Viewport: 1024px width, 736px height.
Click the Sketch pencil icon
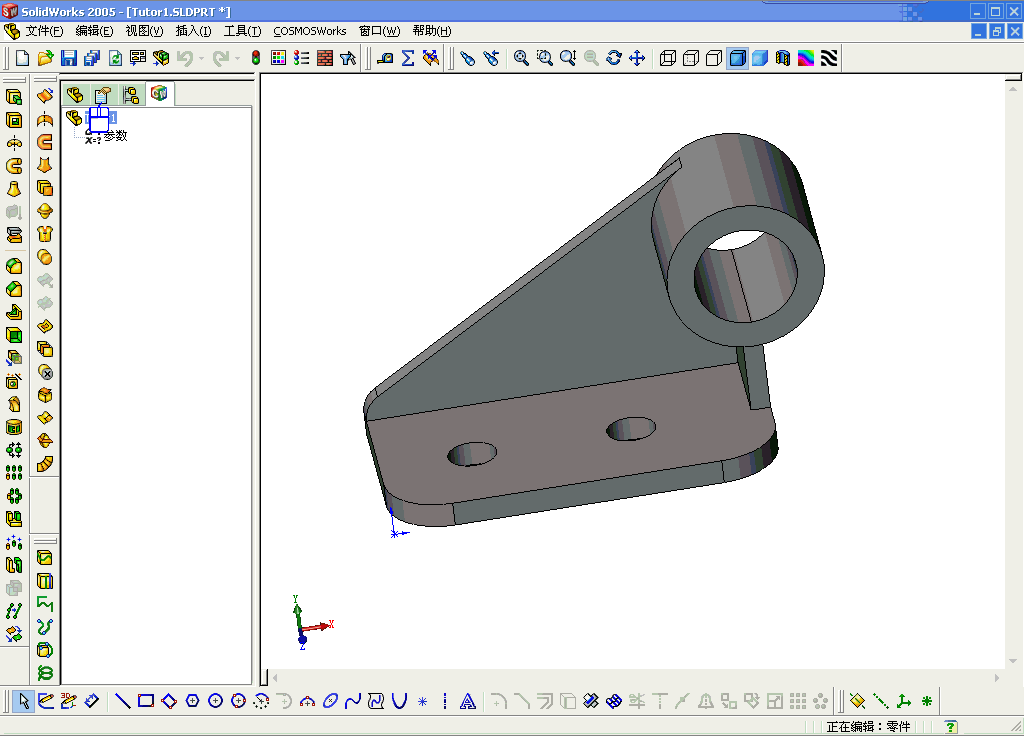click(46, 701)
